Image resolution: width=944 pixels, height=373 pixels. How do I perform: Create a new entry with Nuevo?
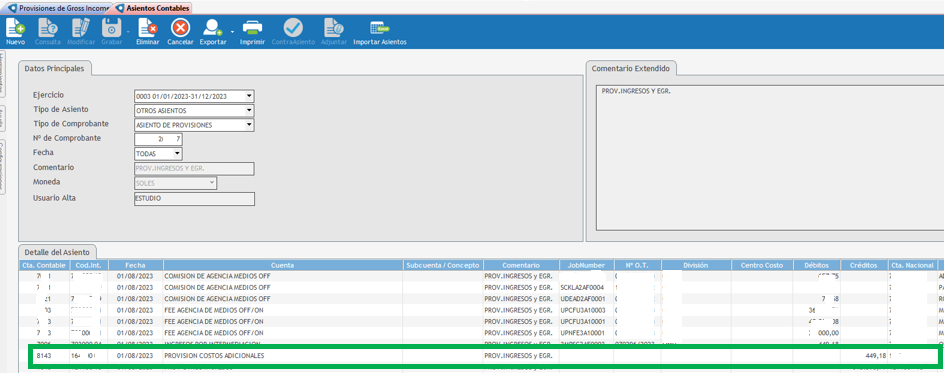point(15,32)
